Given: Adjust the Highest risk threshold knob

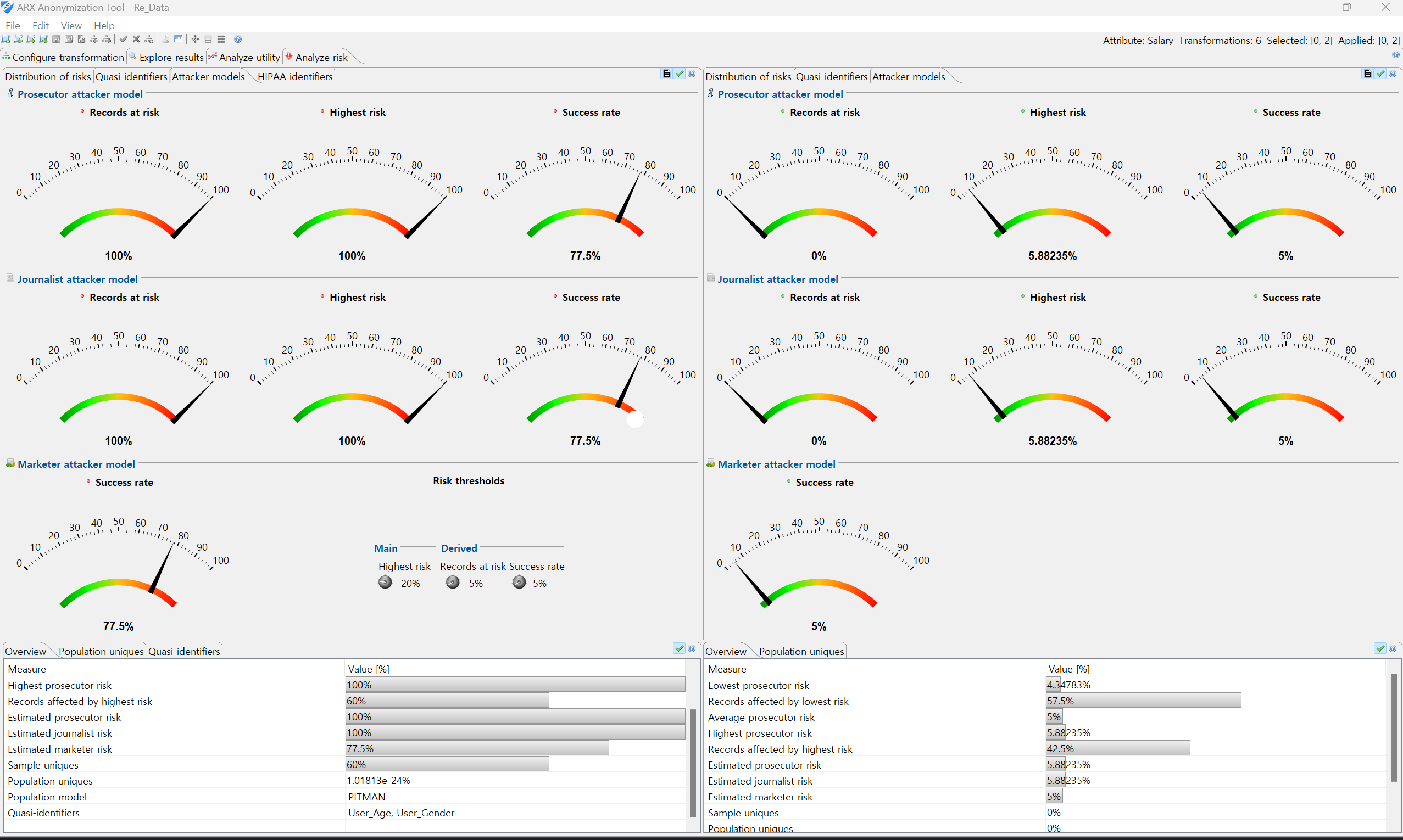Looking at the screenshot, I should pyautogui.click(x=385, y=583).
